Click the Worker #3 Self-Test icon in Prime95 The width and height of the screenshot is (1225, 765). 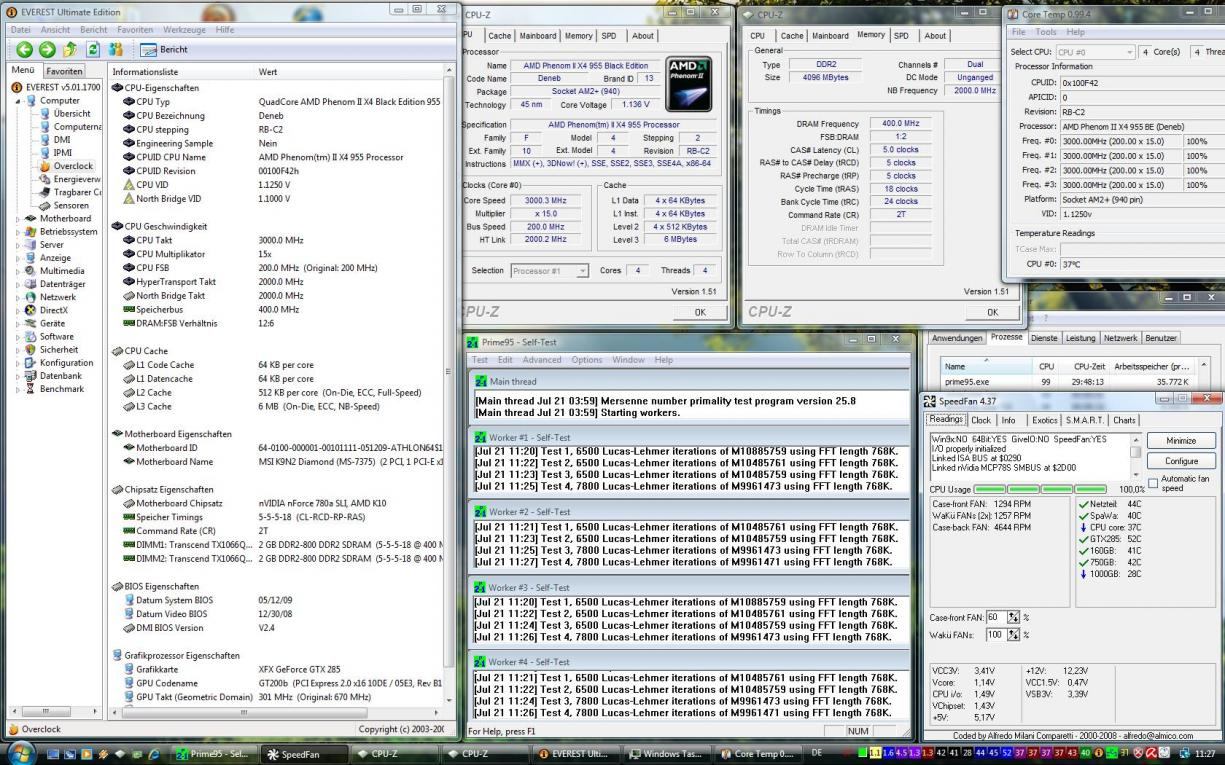[x=480, y=587]
